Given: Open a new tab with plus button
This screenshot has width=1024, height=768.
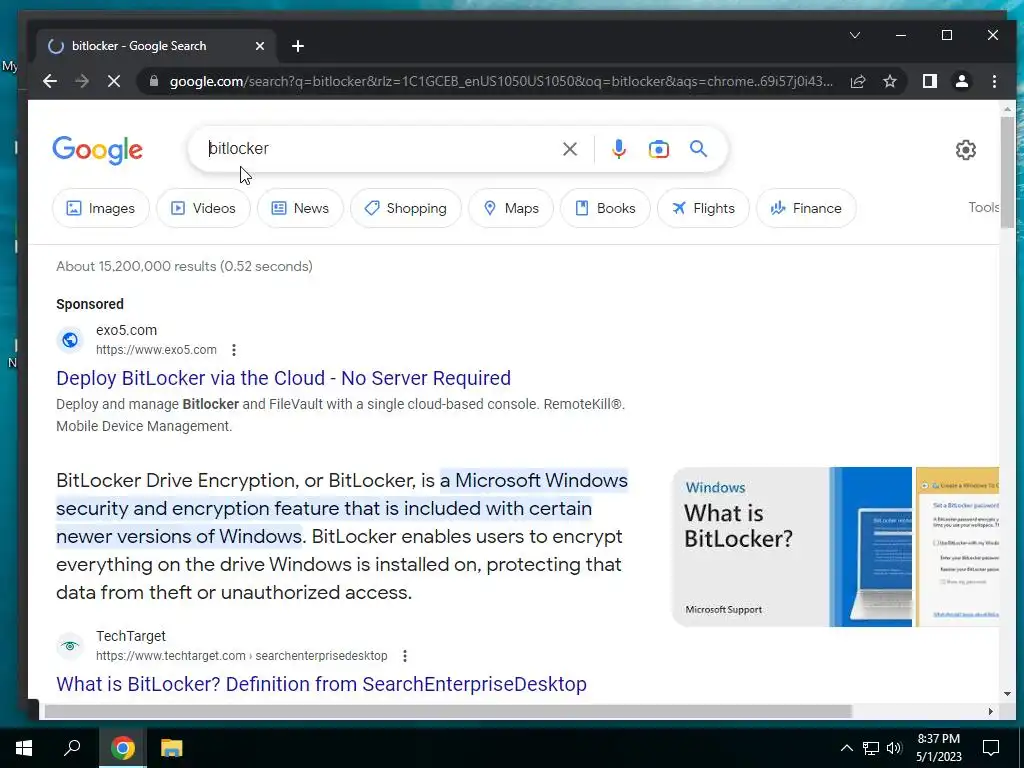Looking at the screenshot, I should tap(298, 46).
